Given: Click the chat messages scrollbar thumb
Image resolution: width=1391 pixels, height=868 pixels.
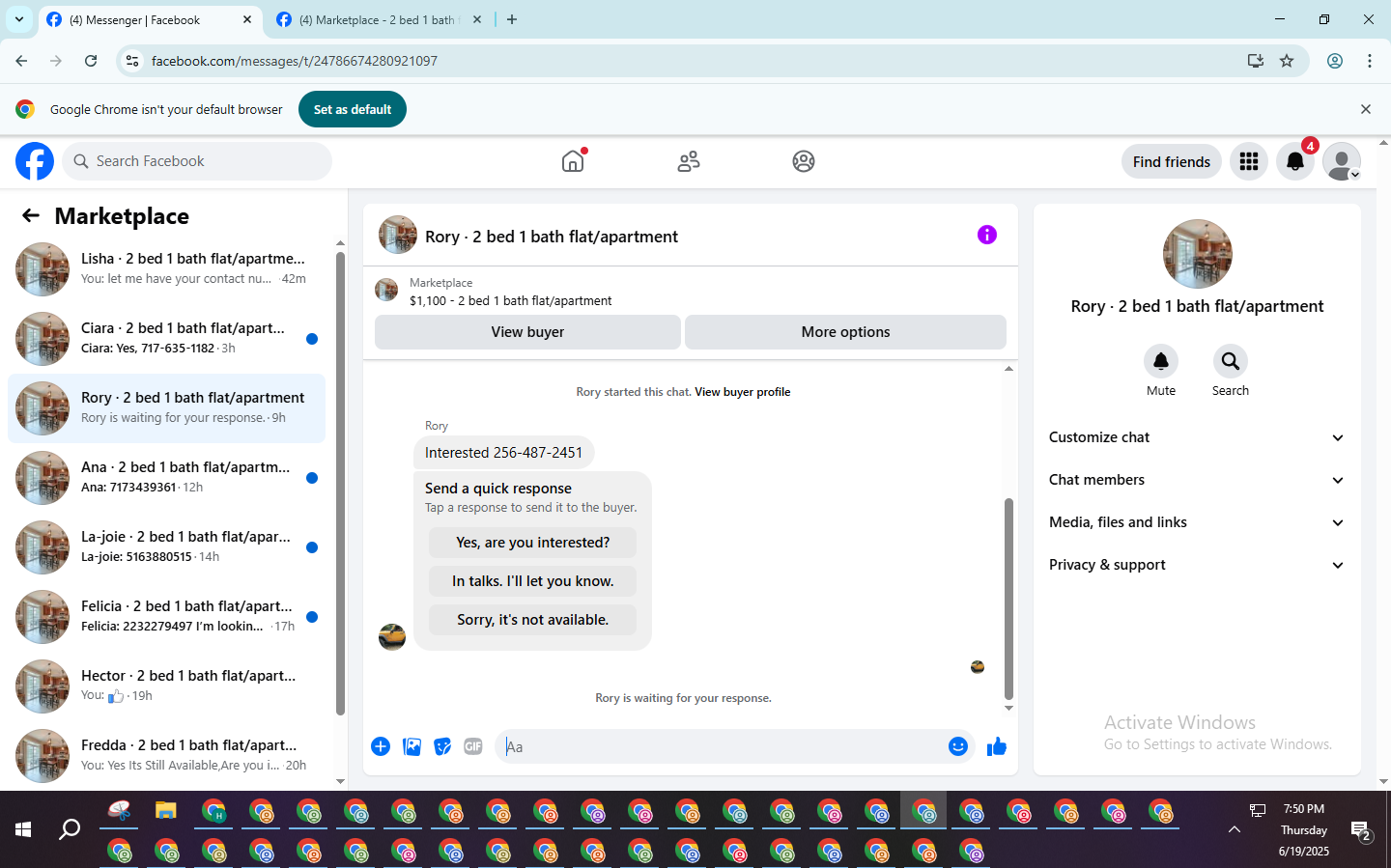Looking at the screenshot, I should [x=1008, y=599].
